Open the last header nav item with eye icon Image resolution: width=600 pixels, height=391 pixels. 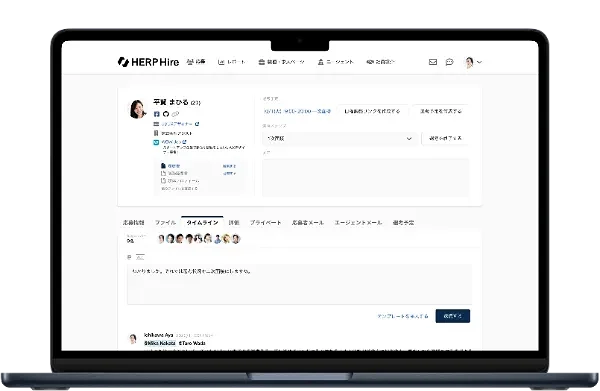pos(380,62)
